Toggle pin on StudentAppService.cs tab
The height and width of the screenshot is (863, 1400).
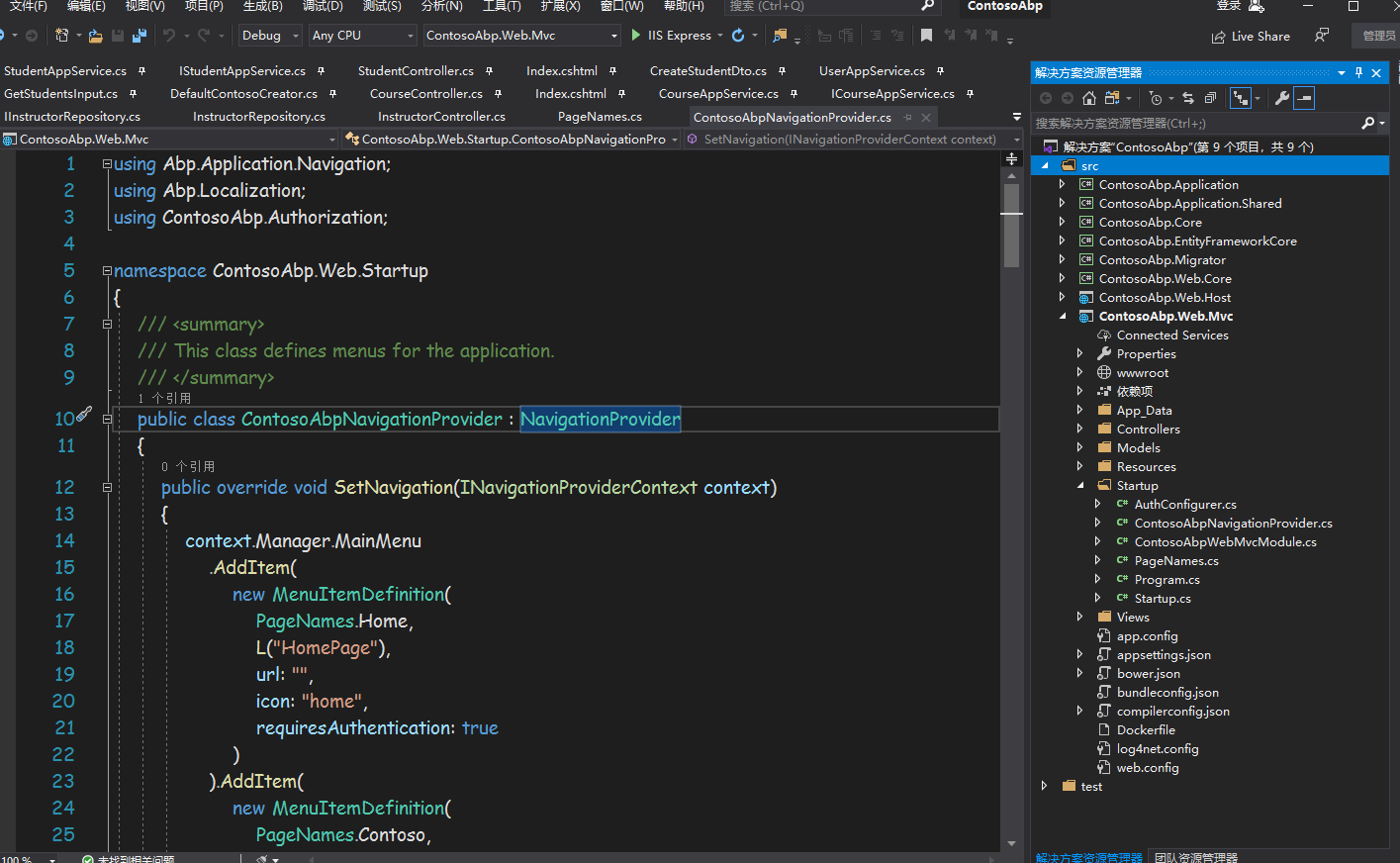[x=142, y=71]
